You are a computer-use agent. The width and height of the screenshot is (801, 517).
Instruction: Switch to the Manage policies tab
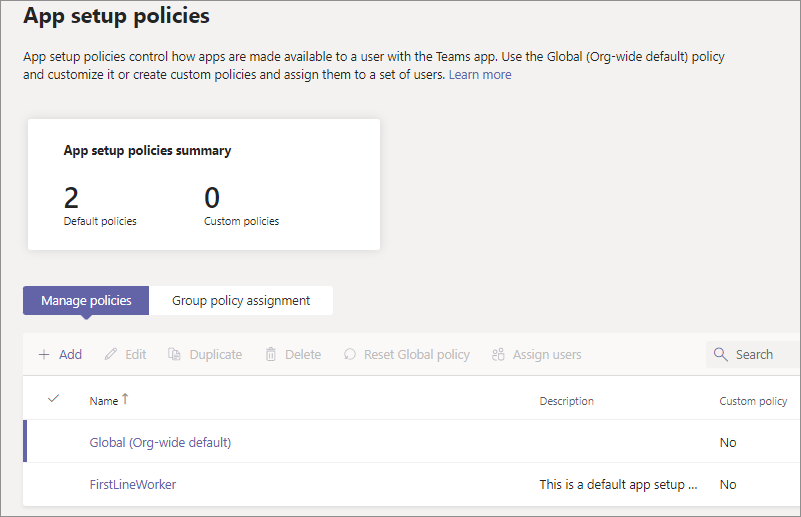(86, 301)
